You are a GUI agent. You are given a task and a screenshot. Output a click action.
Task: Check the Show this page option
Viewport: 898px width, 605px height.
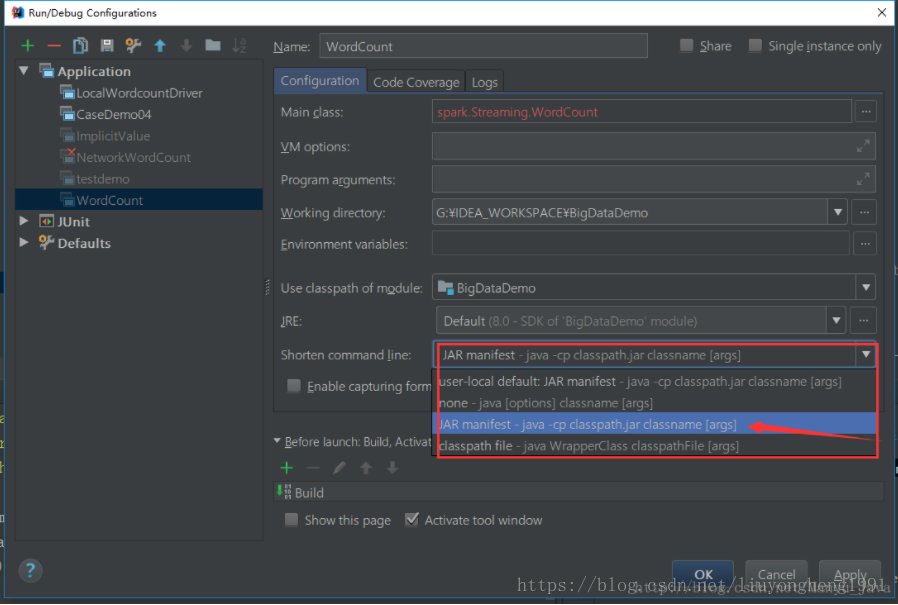292,520
